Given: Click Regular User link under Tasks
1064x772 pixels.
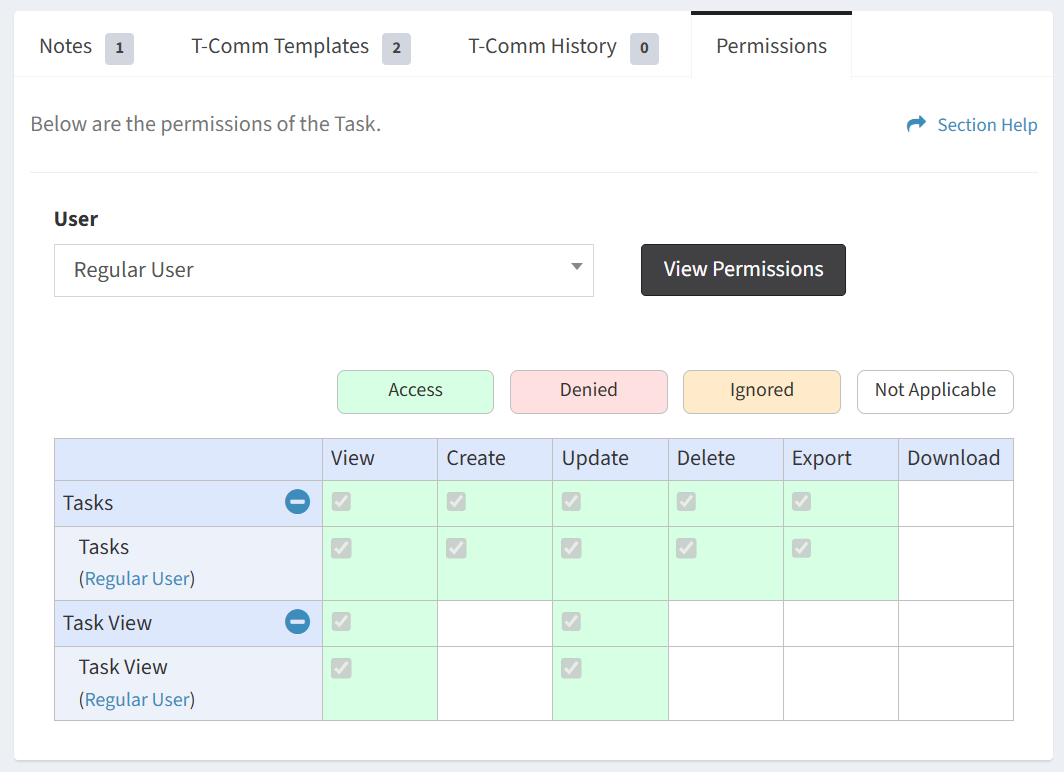Looking at the screenshot, I should coord(137,578).
